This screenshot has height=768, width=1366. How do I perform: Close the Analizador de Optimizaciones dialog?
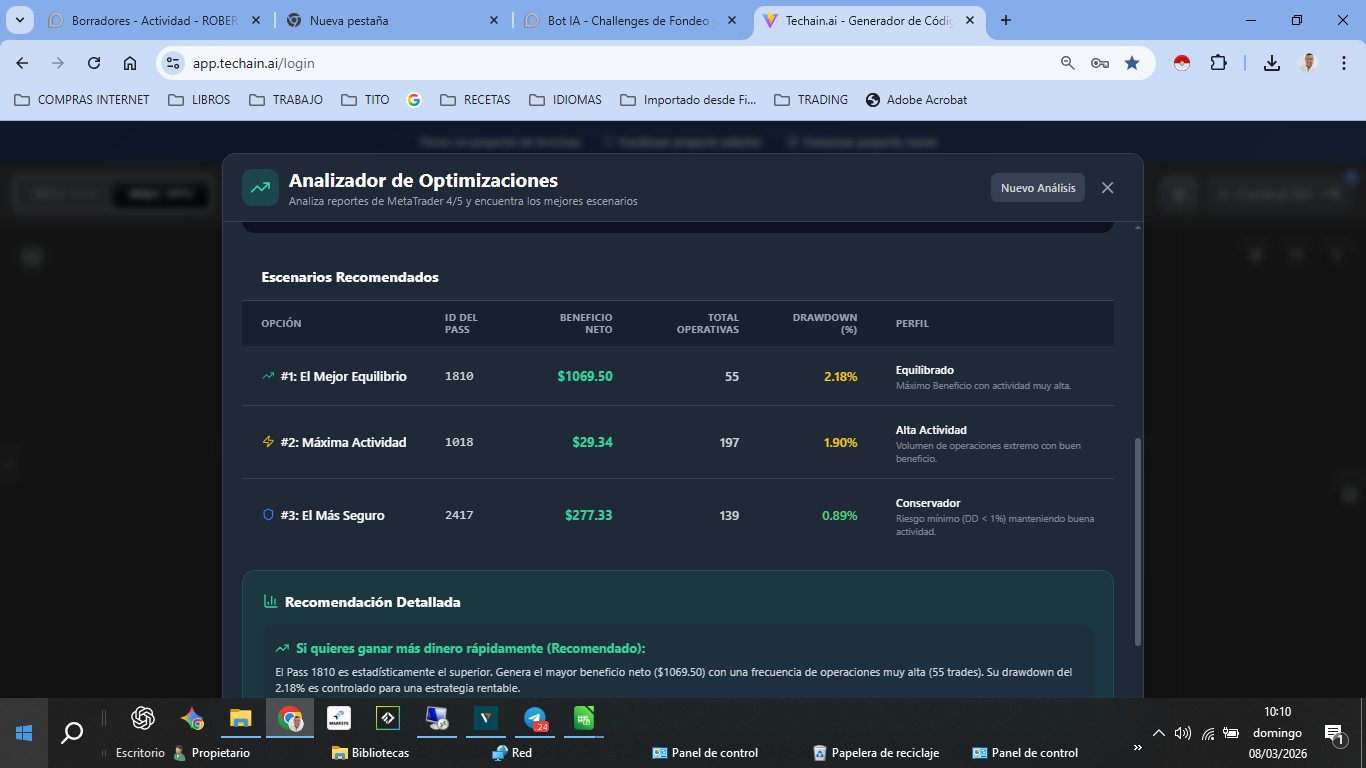(1107, 188)
